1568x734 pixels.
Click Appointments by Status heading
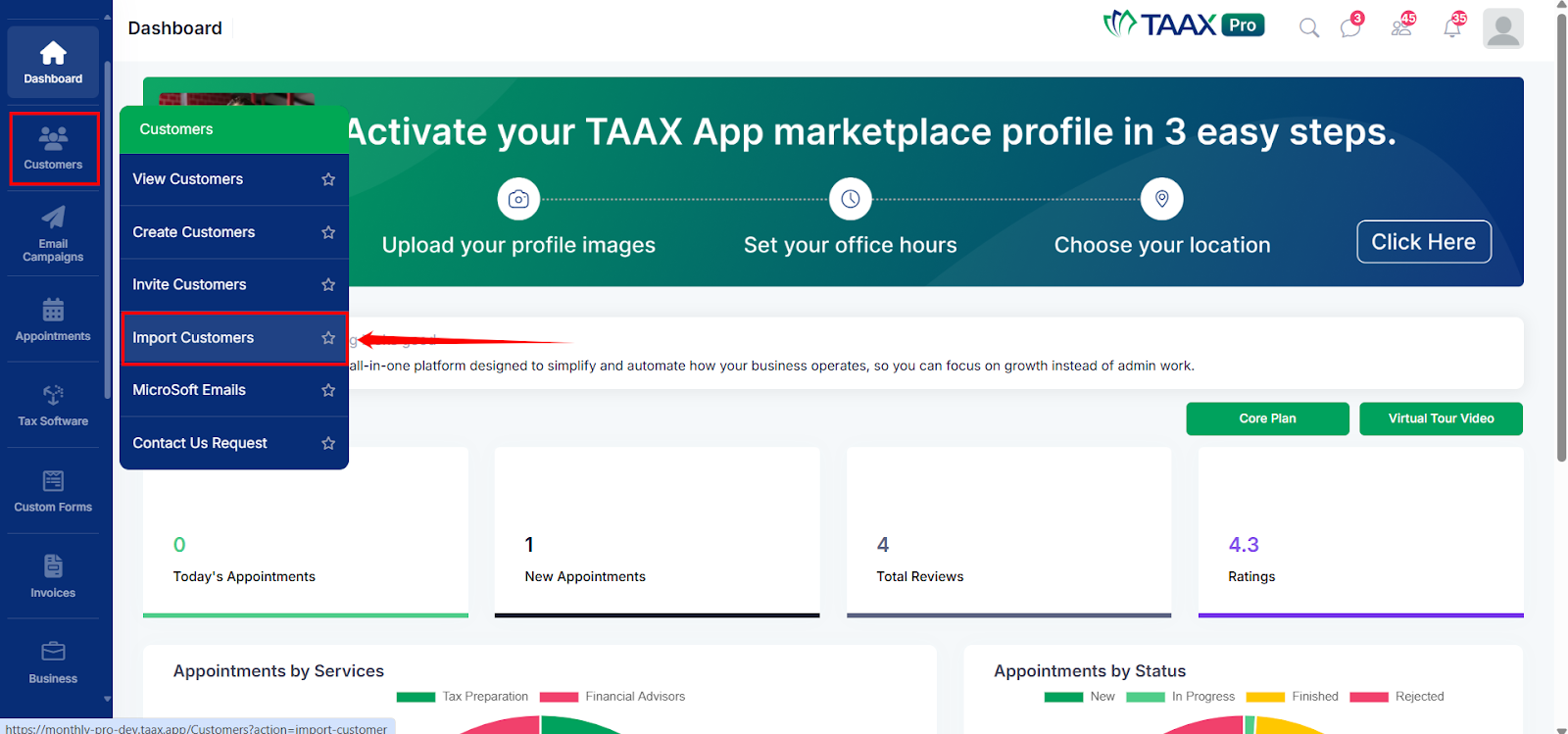pos(1090,671)
